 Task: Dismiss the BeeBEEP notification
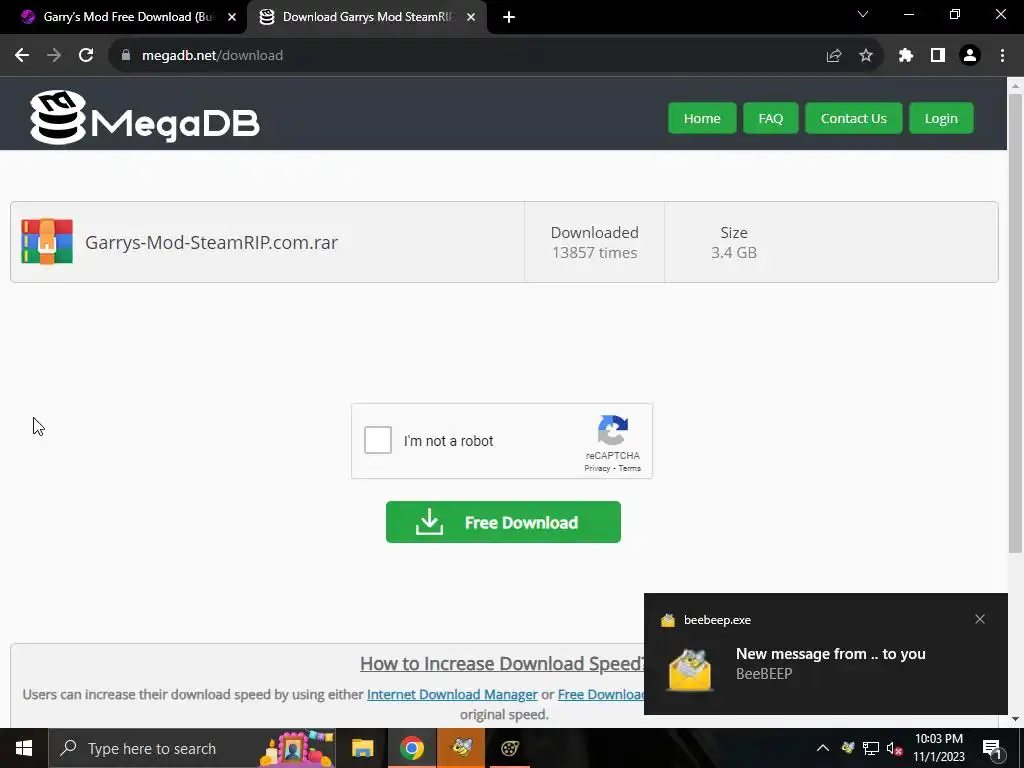click(980, 619)
